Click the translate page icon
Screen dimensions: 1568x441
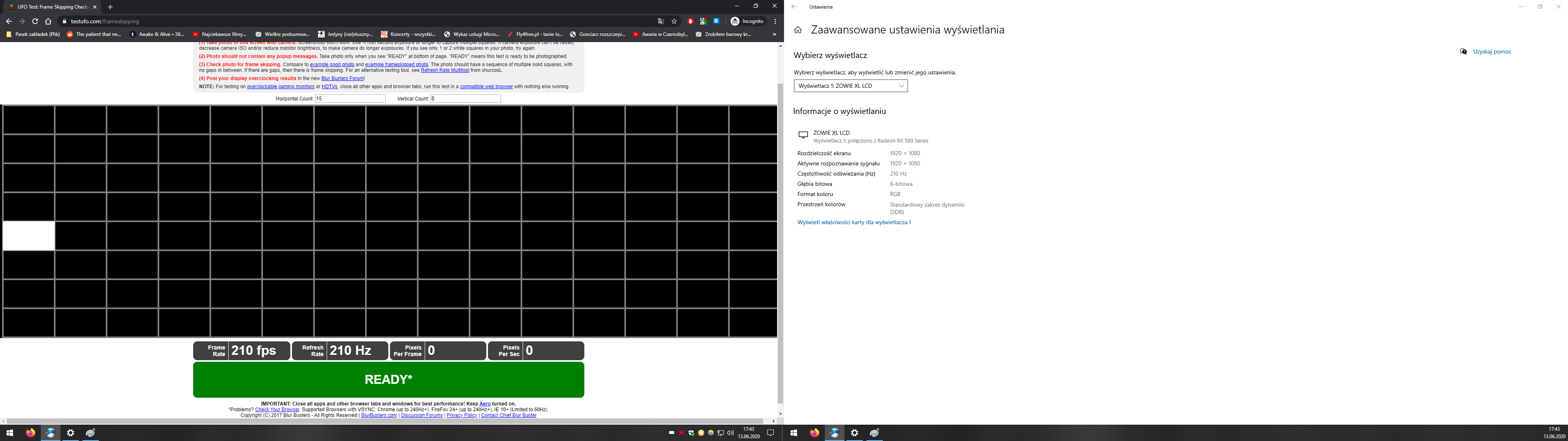(660, 21)
